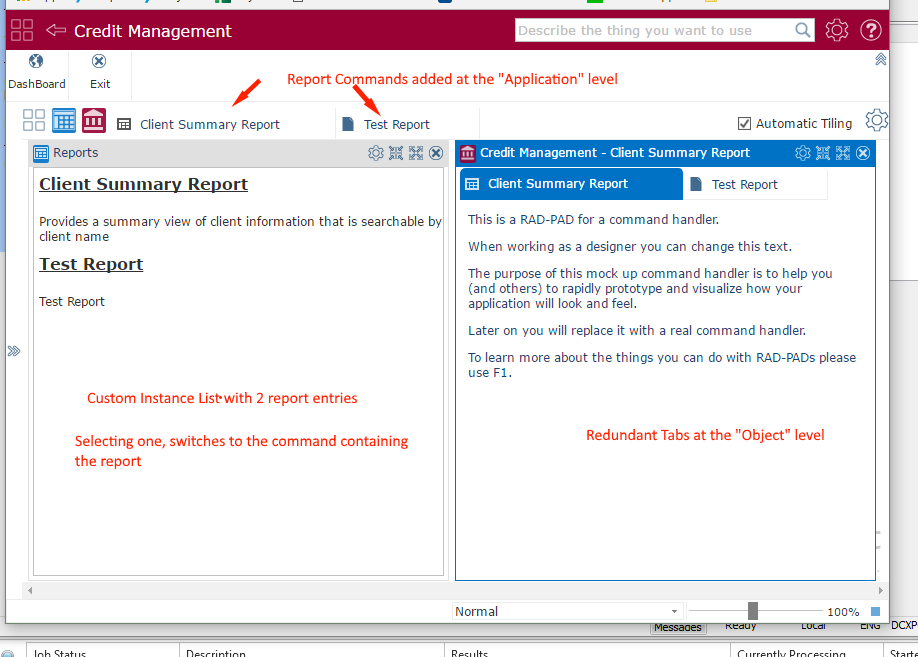Expand the left side panel chevrons
The width and height of the screenshot is (918, 657).
[14, 351]
